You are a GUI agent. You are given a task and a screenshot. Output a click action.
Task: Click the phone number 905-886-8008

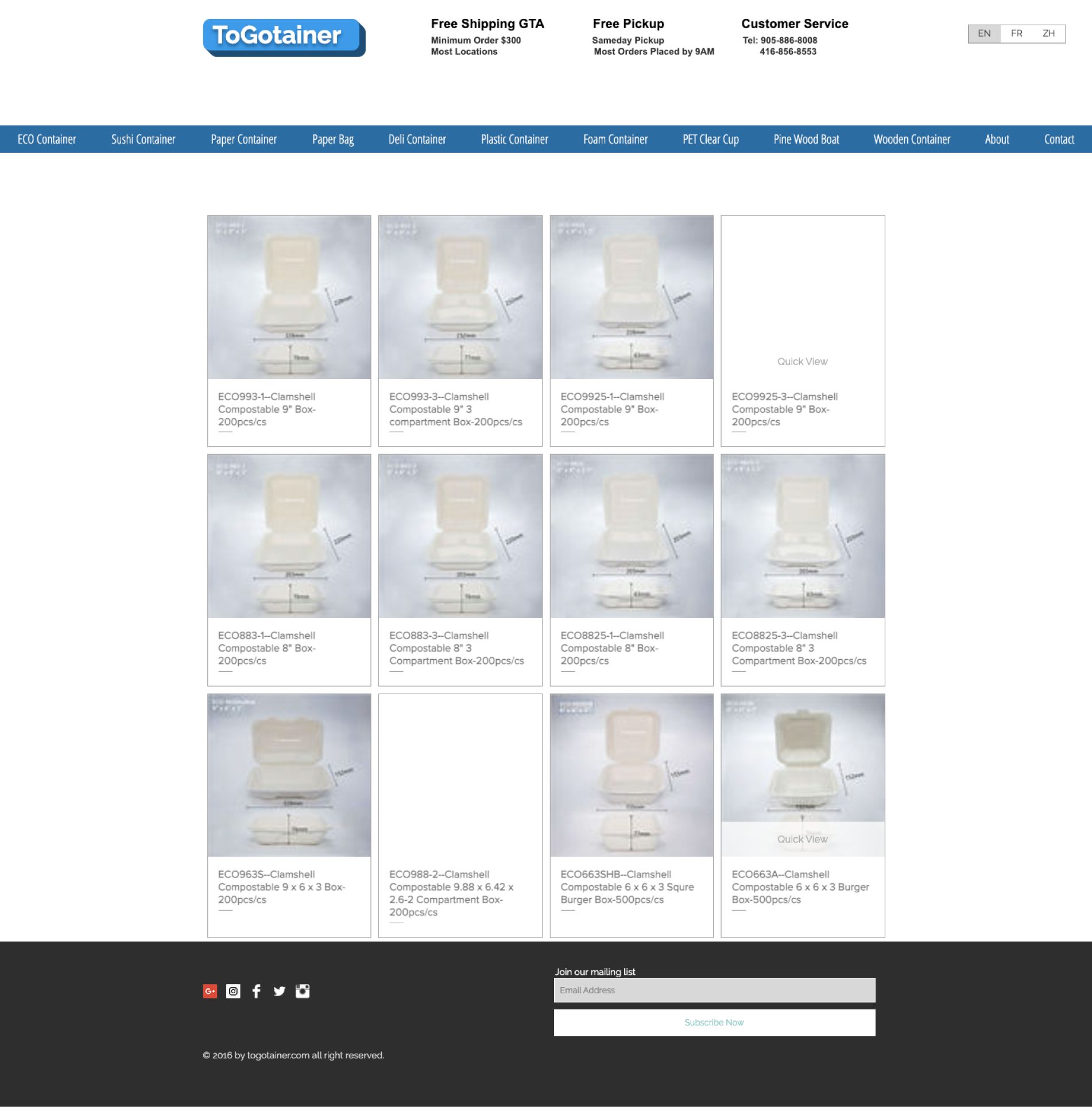coord(789,40)
